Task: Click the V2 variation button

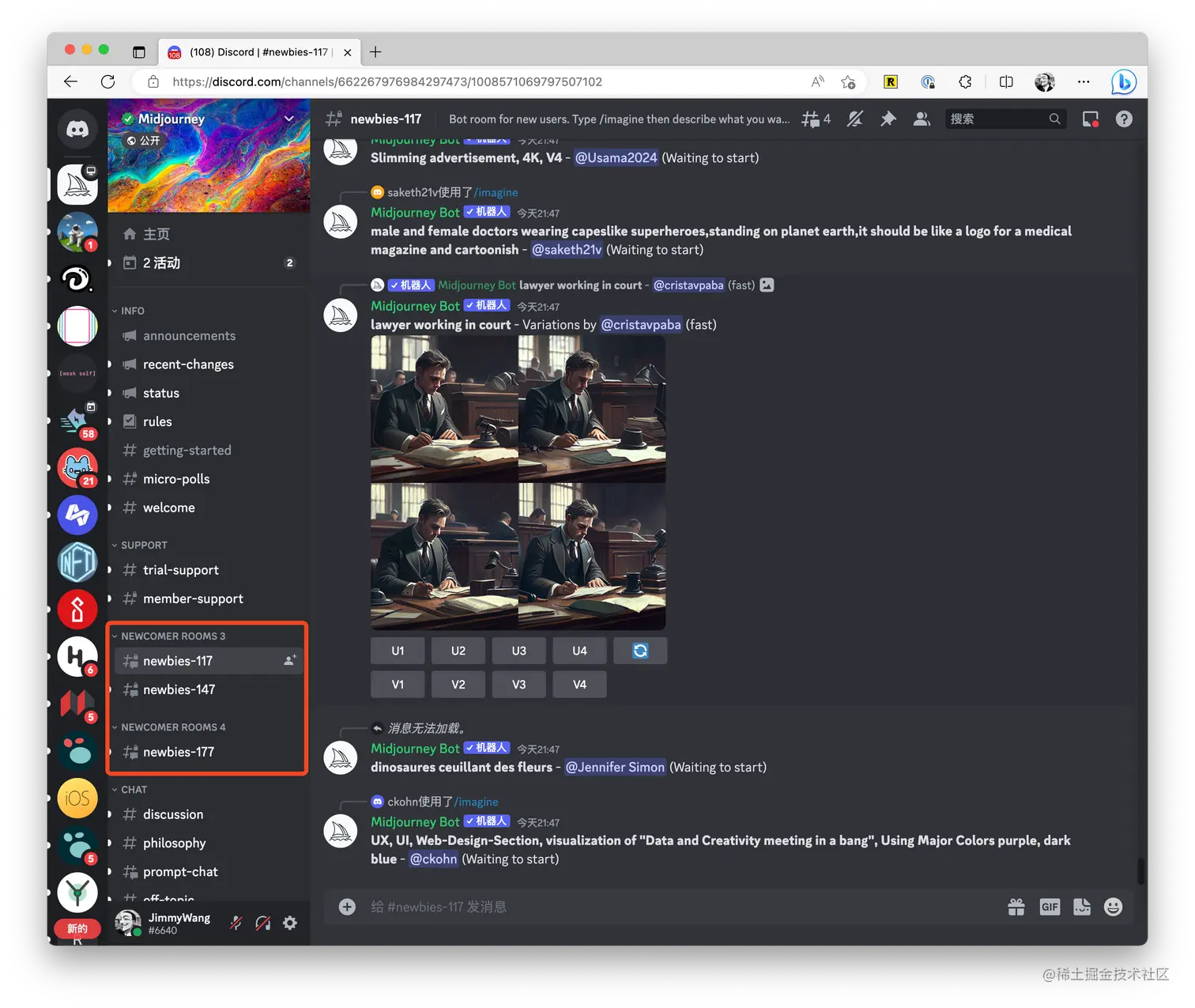Action: 458,684
